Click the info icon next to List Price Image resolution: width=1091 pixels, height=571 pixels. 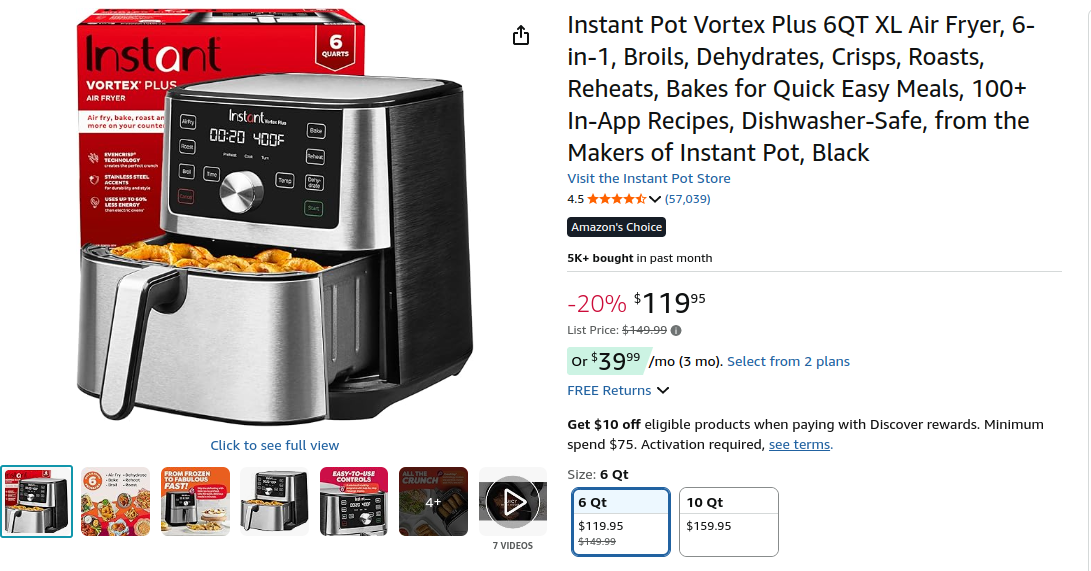point(676,330)
